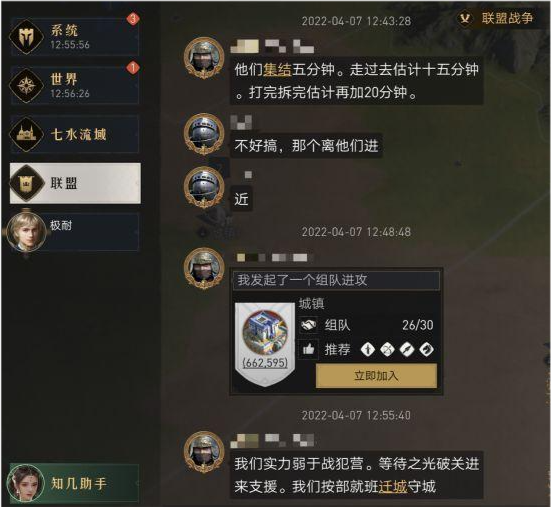
Task: Open the 世界 channel compass icon
Action: click(26, 85)
